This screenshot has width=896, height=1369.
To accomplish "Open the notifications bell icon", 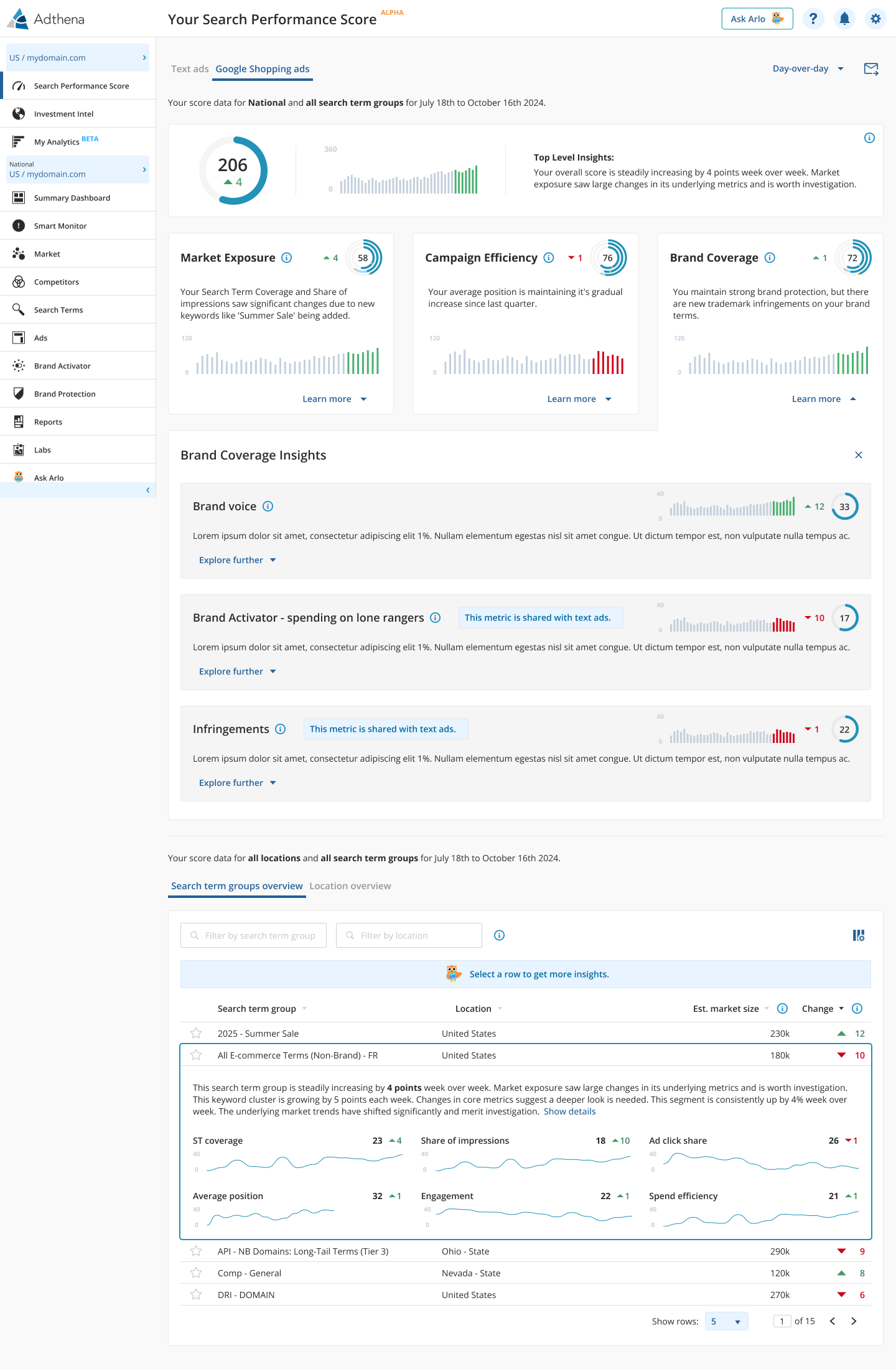I will coord(844,19).
